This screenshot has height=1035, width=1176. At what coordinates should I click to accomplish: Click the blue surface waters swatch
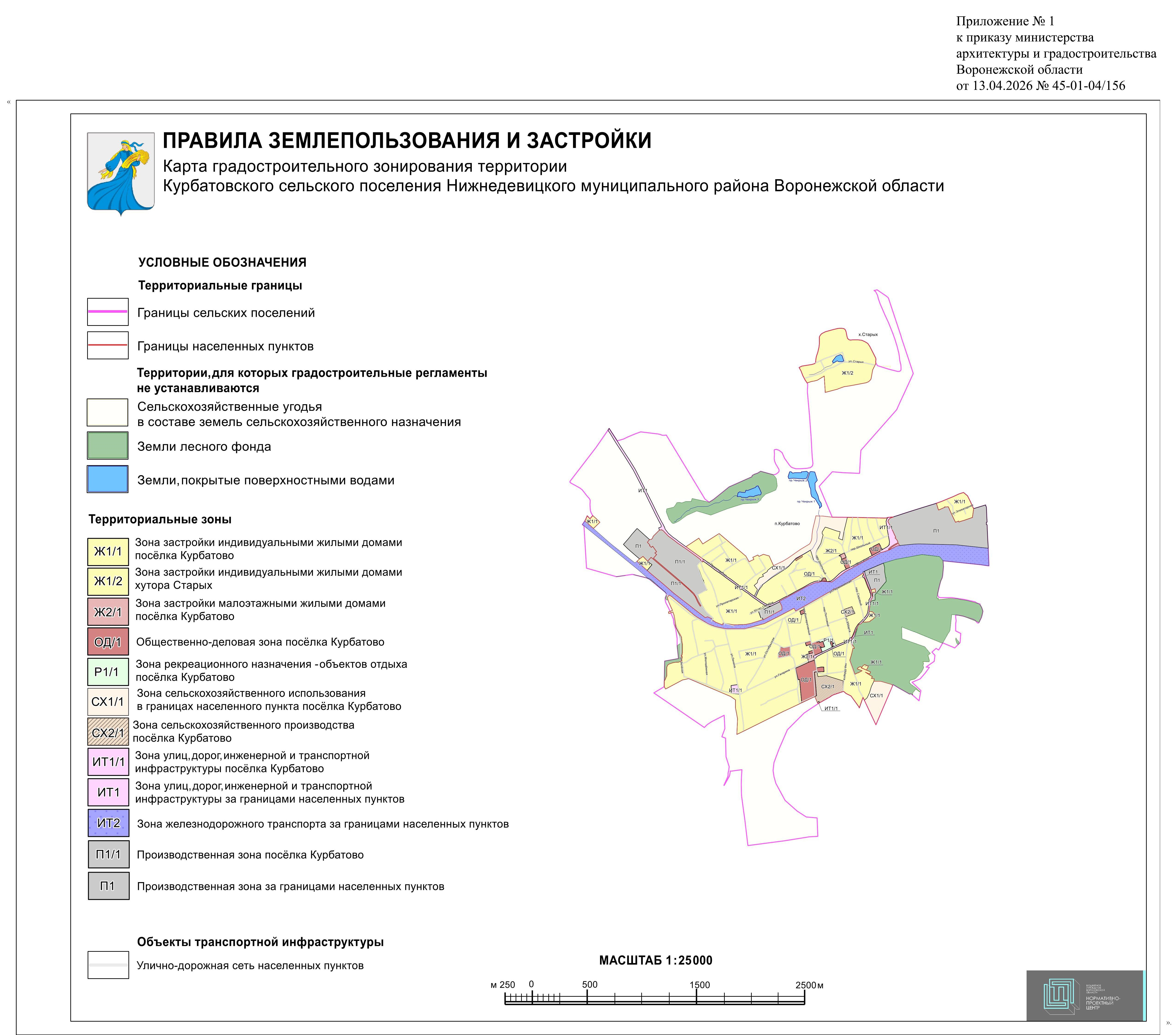tap(108, 479)
